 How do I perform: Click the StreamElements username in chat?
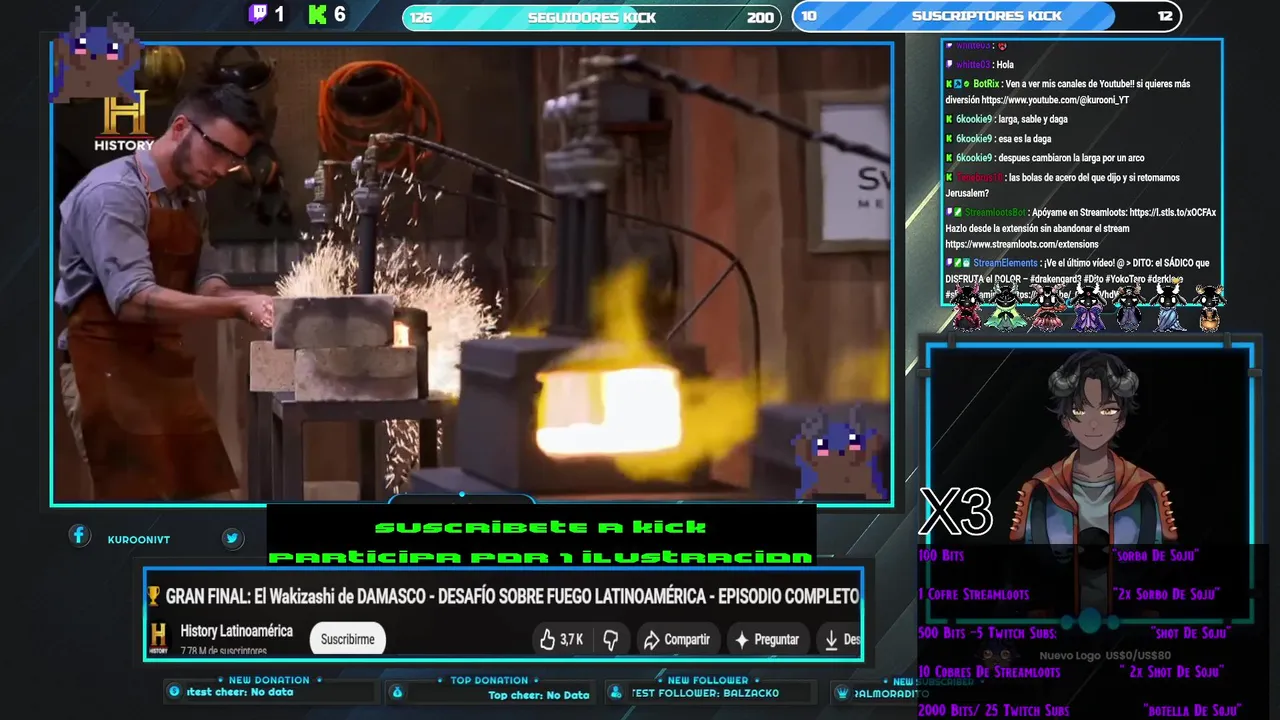(1005, 262)
